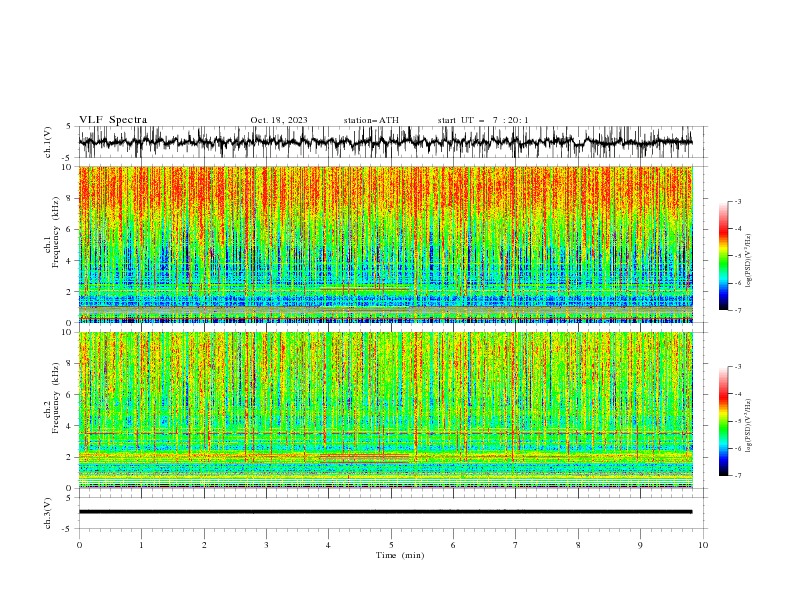
Task: Click the ch.2 colorbar PSD unit label
Action: [748, 426]
